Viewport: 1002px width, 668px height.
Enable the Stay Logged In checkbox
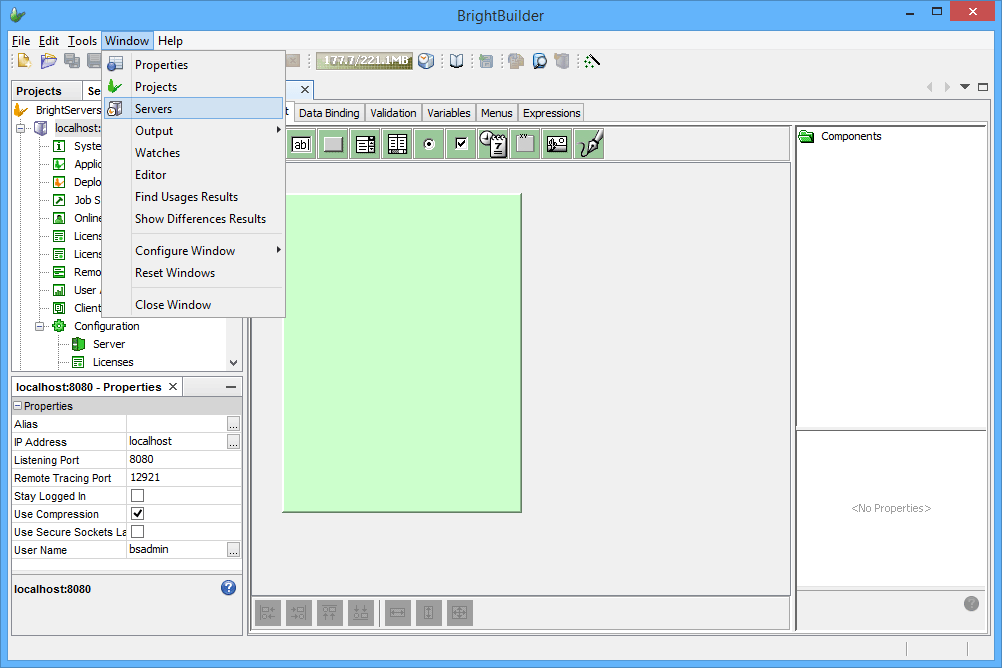(138, 496)
